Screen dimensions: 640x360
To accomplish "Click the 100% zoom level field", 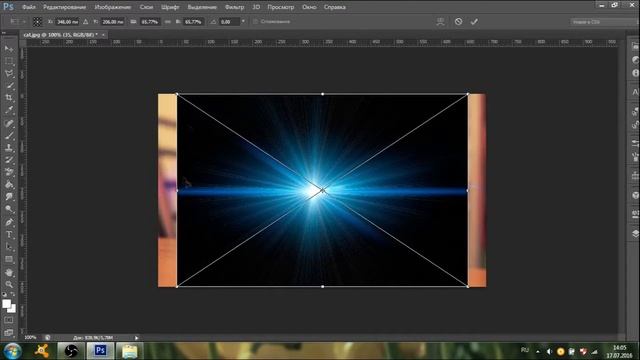I will pos(30,338).
